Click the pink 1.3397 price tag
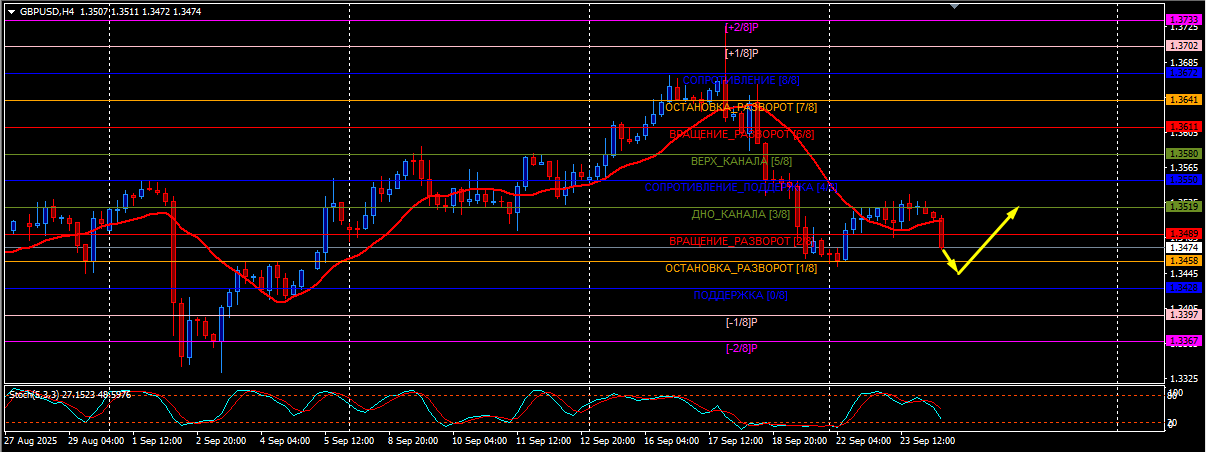This screenshot has height=452, width=1206. (x=1184, y=315)
